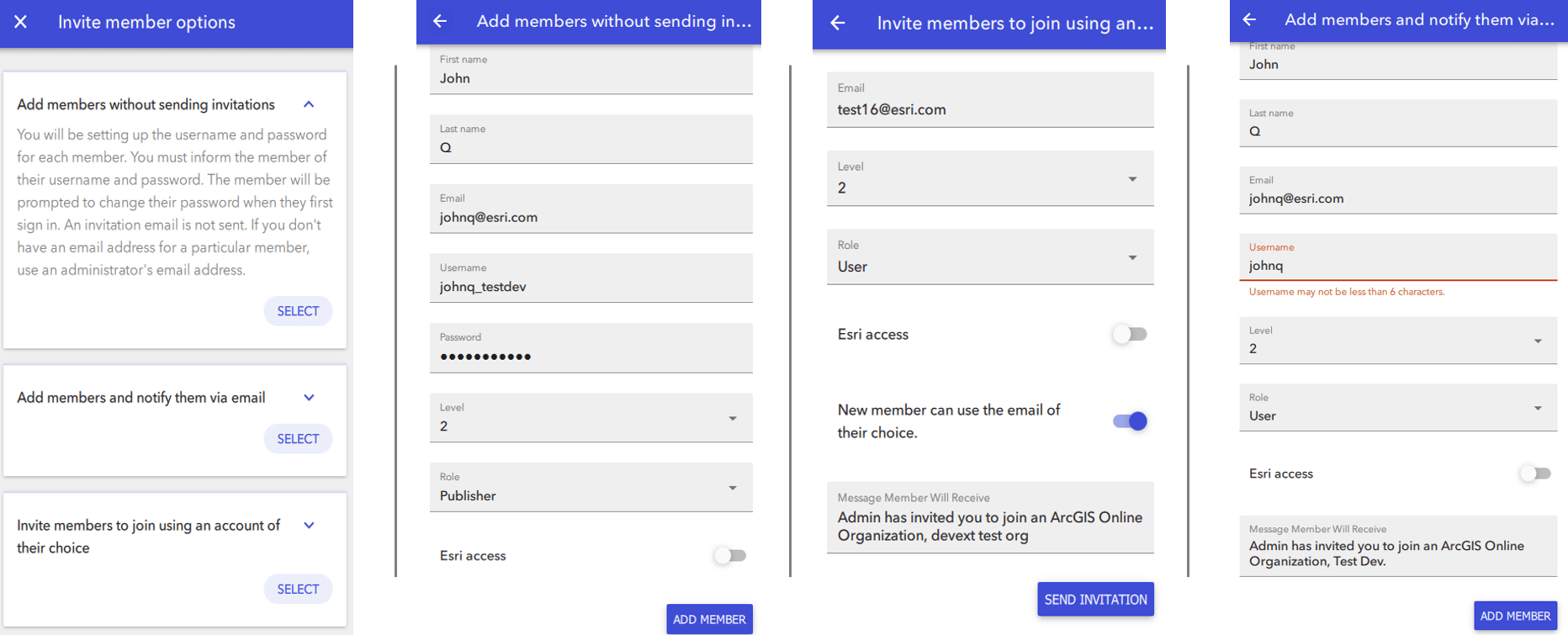The image size is (1568, 635).
Task: Go back from Add members without sending invitations
Action: click(x=440, y=22)
